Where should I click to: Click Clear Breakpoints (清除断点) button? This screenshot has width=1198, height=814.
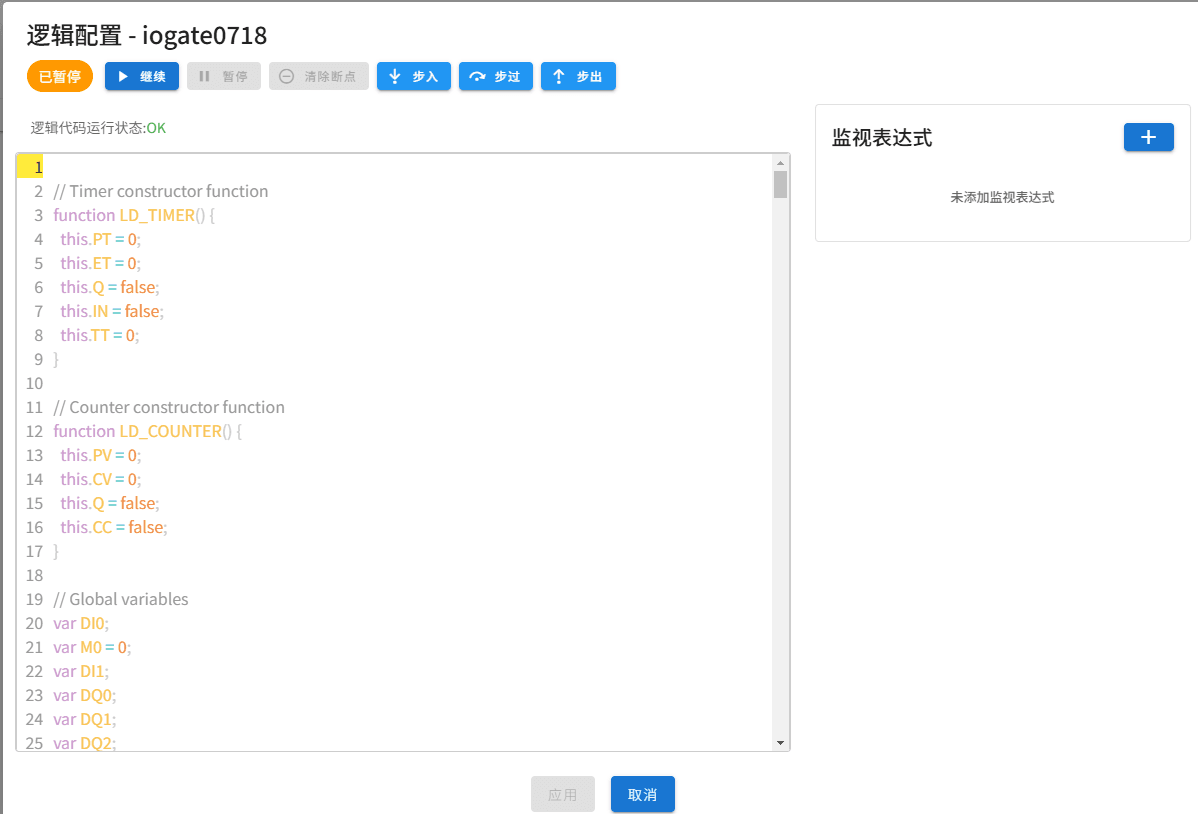pyautogui.click(x=318, y=77)
